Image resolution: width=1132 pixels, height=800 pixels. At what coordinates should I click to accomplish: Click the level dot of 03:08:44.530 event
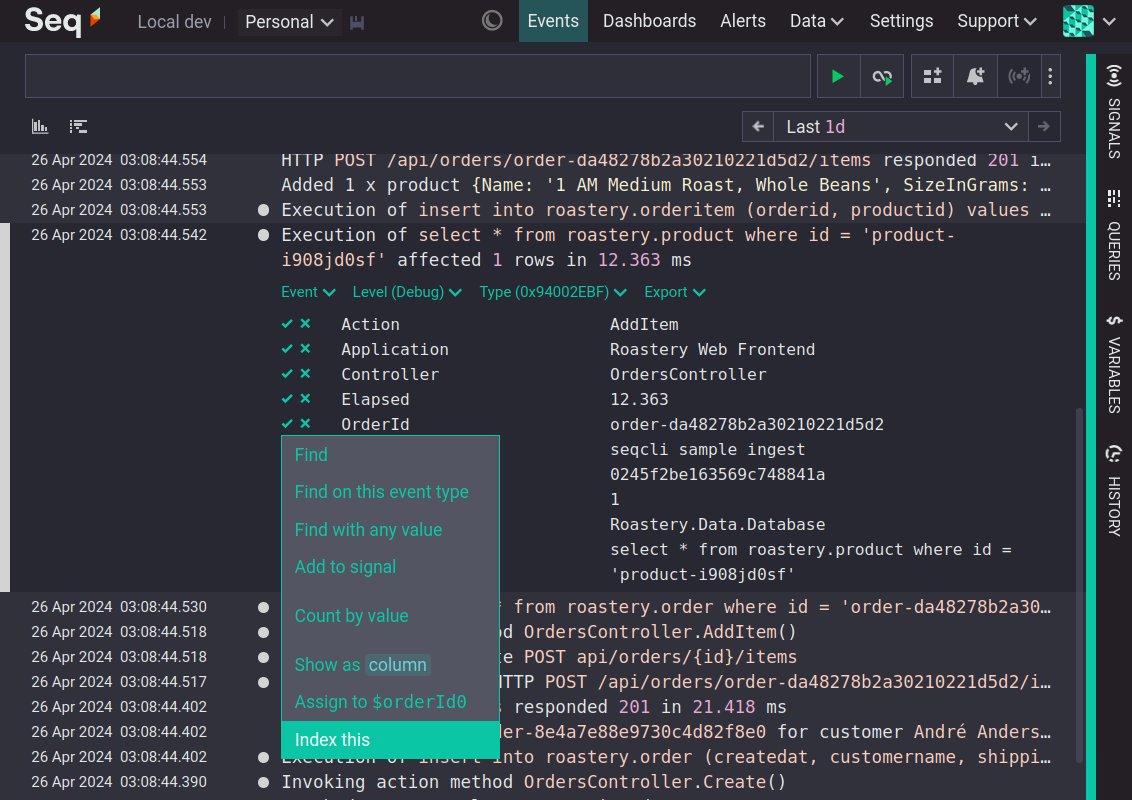click(x=264, y=607)
